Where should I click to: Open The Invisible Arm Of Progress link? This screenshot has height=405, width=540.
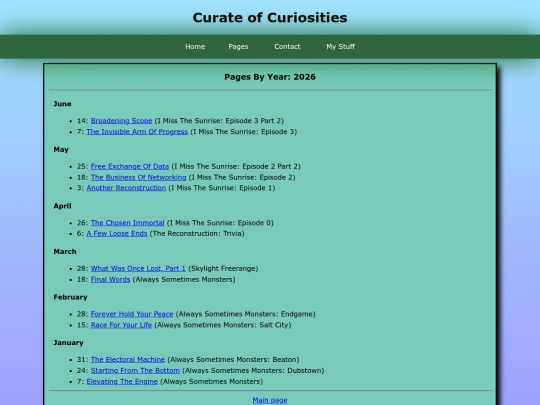click(137, 132)
